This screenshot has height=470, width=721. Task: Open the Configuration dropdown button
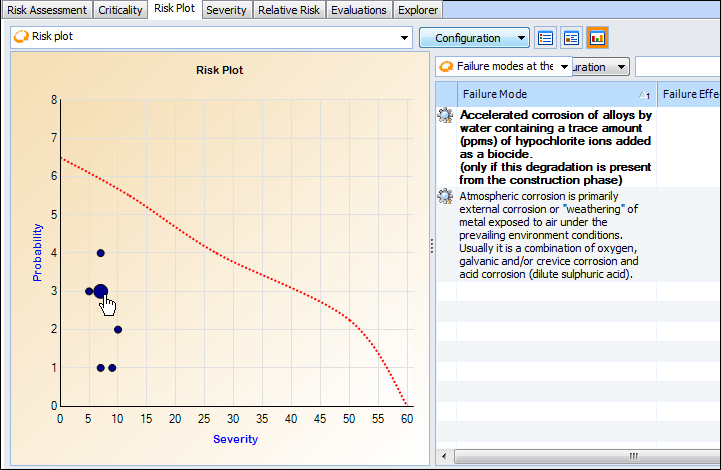[x=474, y=38]
